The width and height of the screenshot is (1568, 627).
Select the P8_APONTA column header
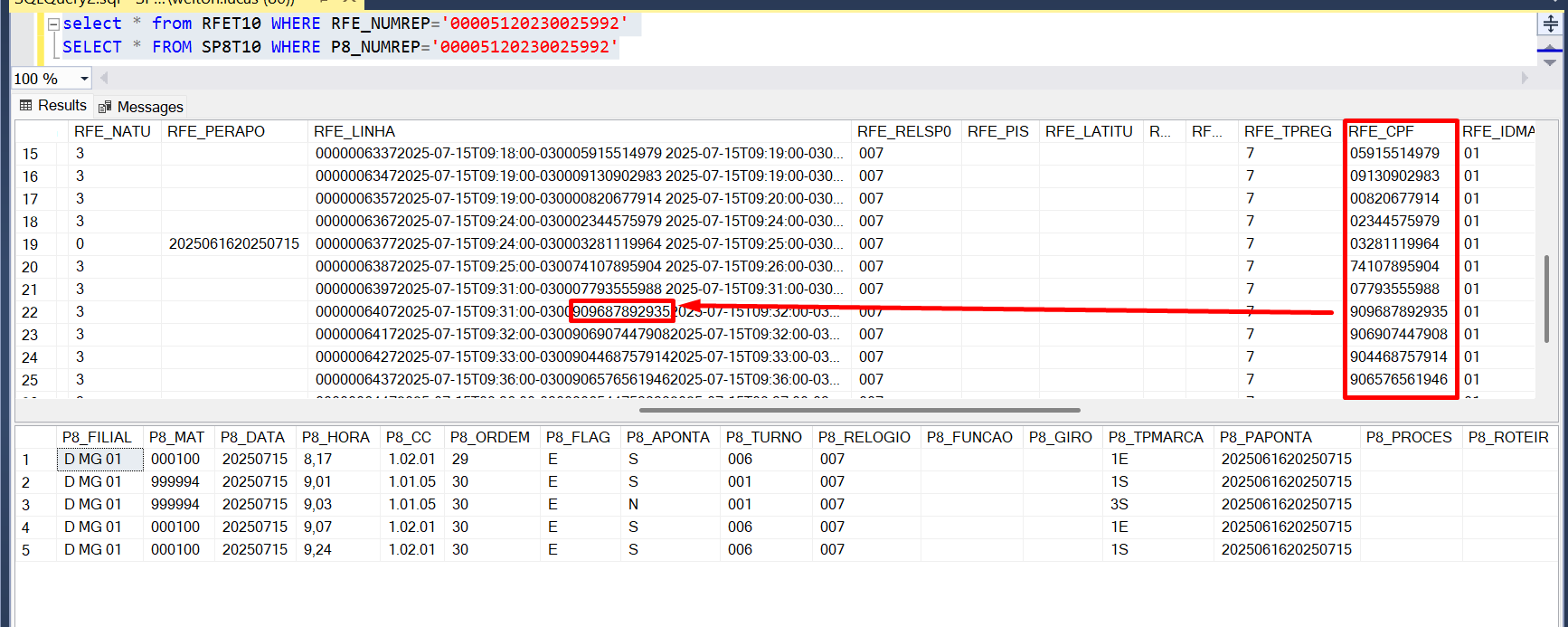[x=669, y=438]
